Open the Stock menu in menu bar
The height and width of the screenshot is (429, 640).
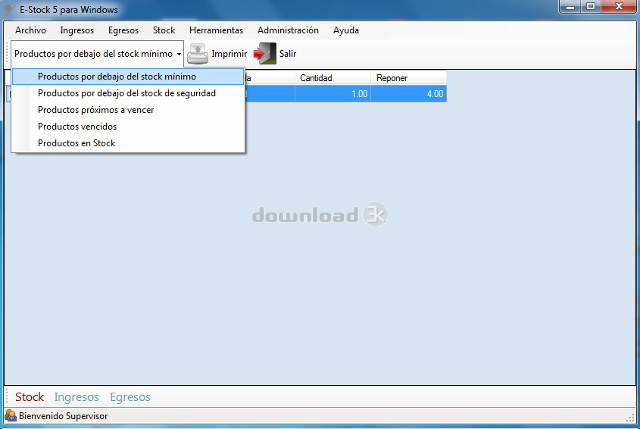(x=164, y=30)
